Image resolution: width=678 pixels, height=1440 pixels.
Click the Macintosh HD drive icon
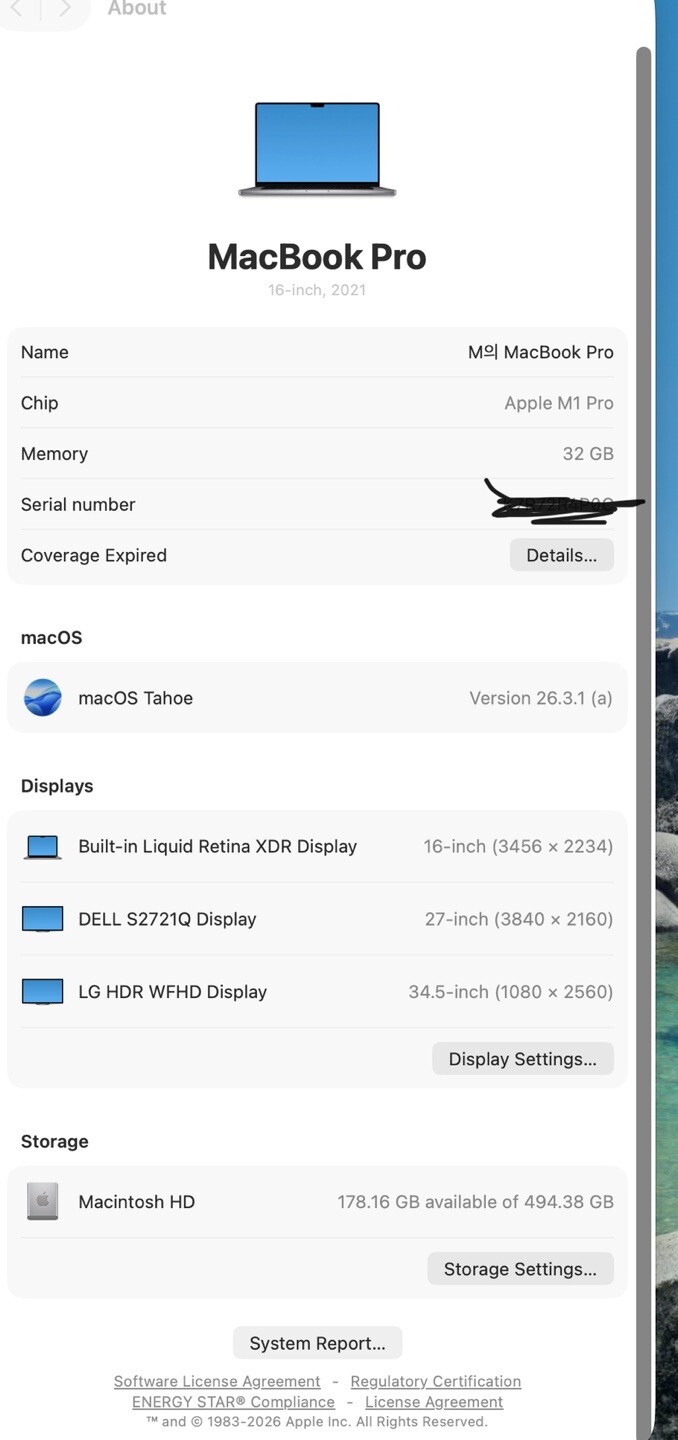(42, 1202)
